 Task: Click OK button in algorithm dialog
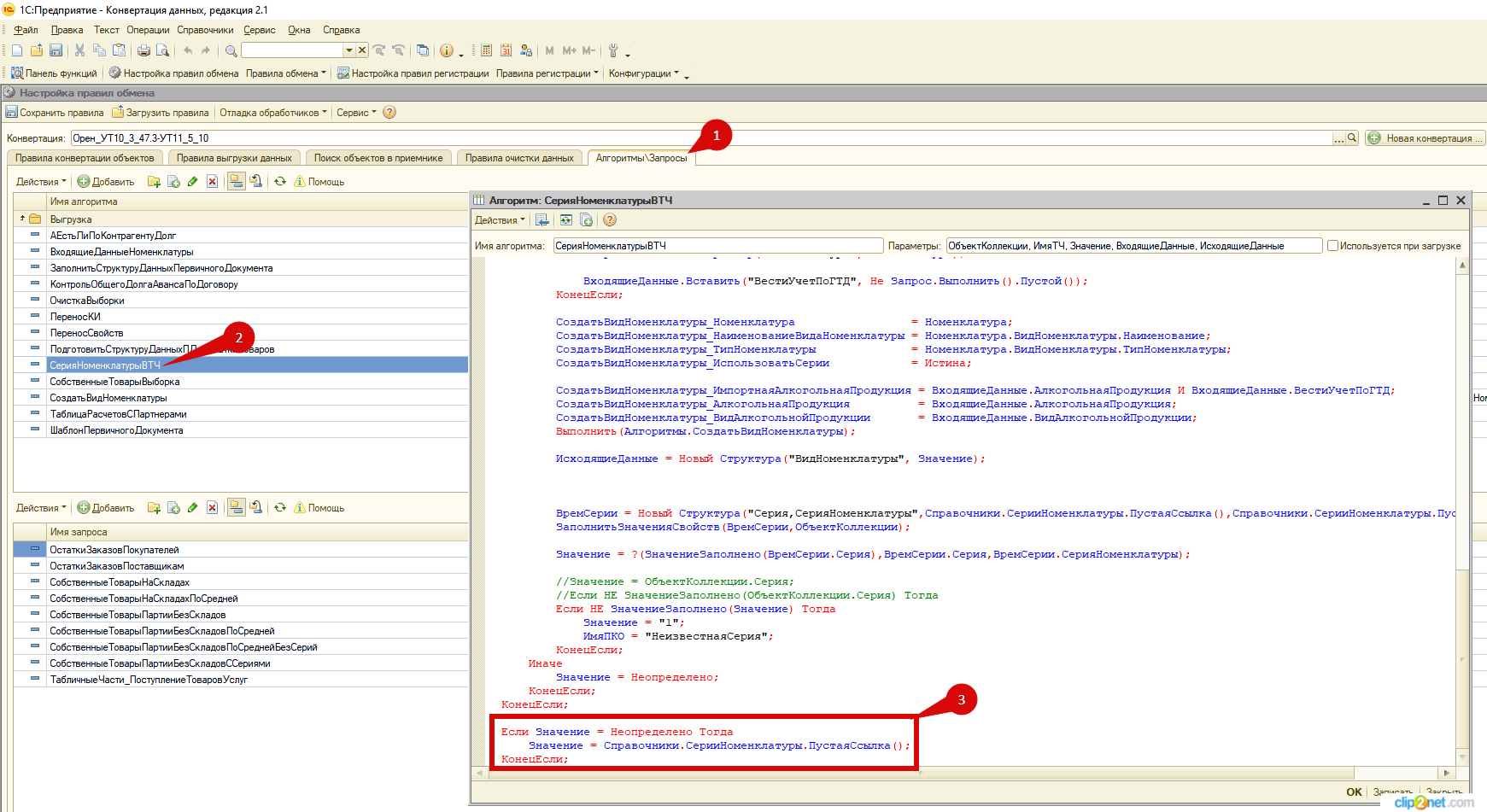click(1354, 792)
